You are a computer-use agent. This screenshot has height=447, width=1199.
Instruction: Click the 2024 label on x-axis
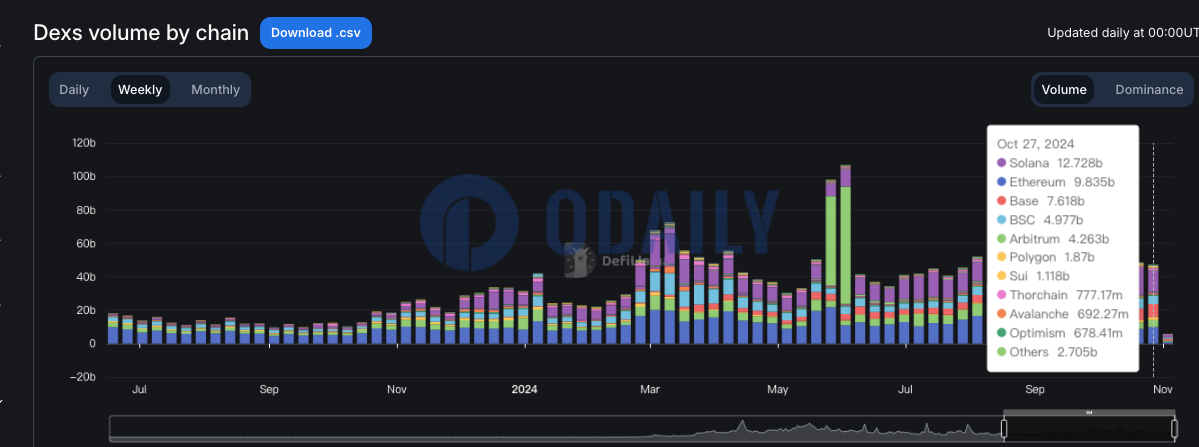tap(524, 388)
